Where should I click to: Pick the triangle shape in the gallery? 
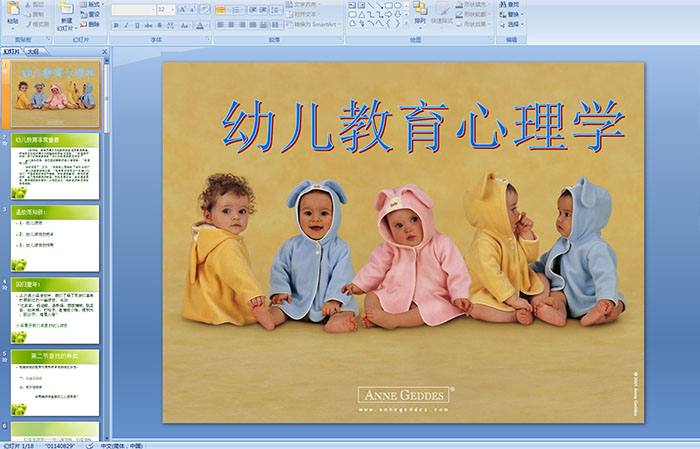coord(362,15)
